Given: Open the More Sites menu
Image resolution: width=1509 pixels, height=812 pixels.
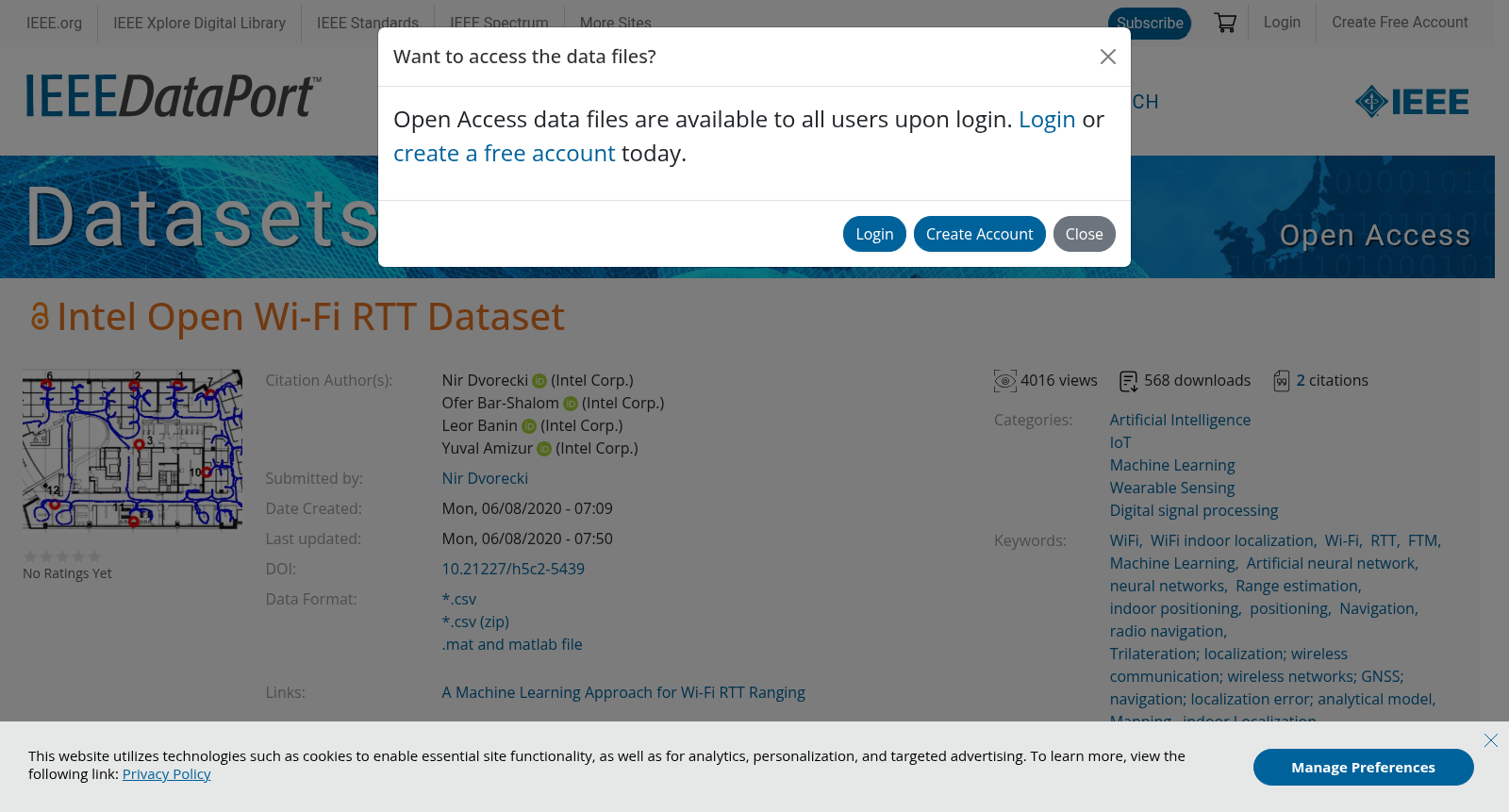Looking at the screenshot, I should tap(616, 23).
